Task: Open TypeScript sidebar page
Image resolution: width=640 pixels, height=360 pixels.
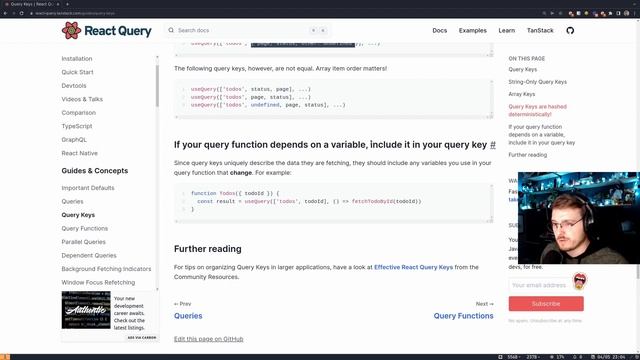Action: [x=77, y=126]
